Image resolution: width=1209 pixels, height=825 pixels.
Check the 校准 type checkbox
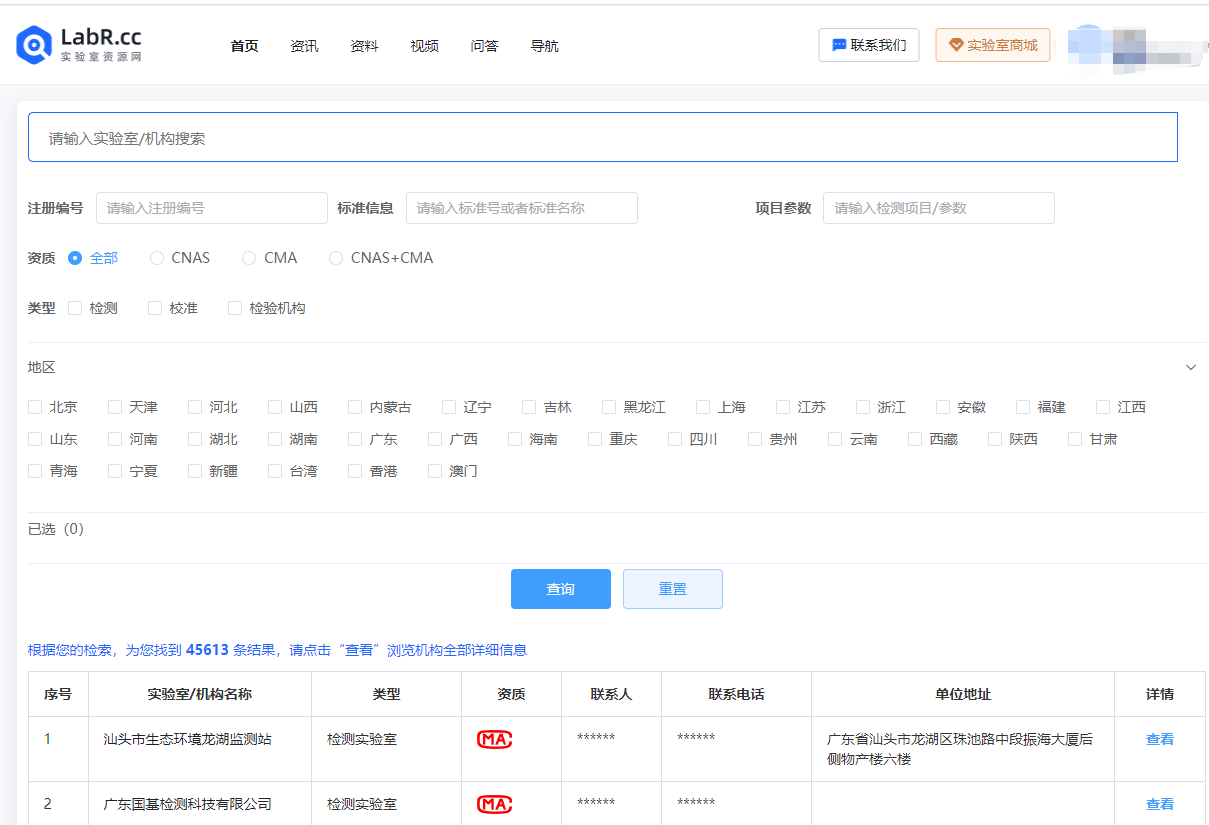tap(155, 308)
